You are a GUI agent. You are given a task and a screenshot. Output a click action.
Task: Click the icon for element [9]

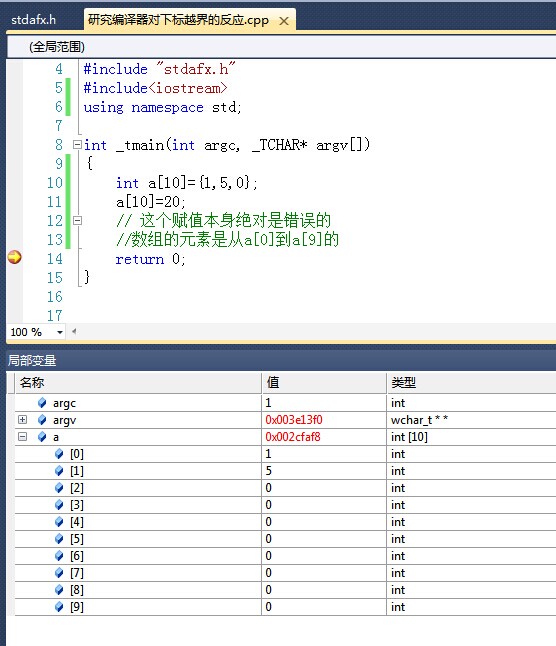tap(59, 606)
